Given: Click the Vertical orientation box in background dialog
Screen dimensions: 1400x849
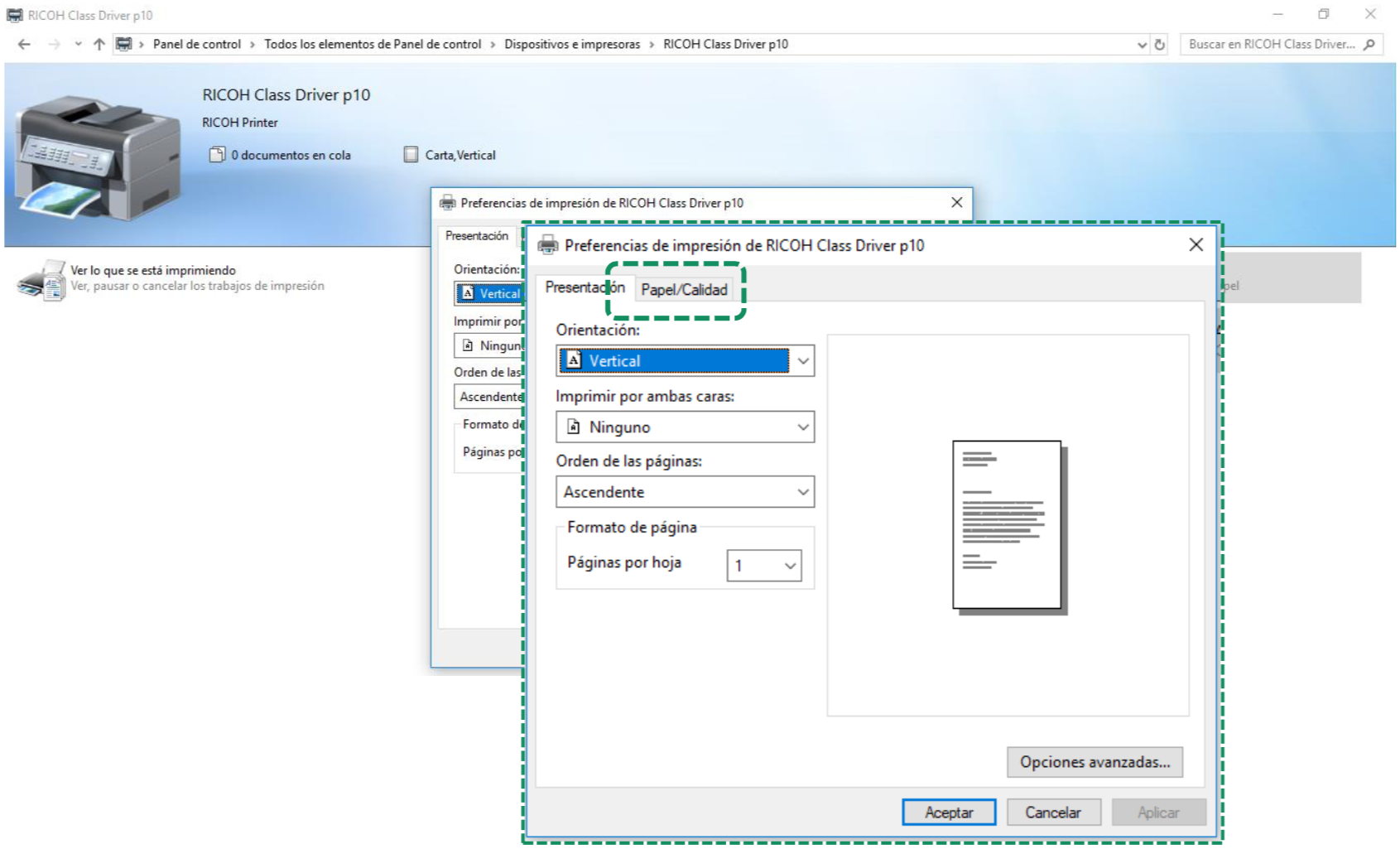Looking at the screenshot, I should [x=489, y=293].
